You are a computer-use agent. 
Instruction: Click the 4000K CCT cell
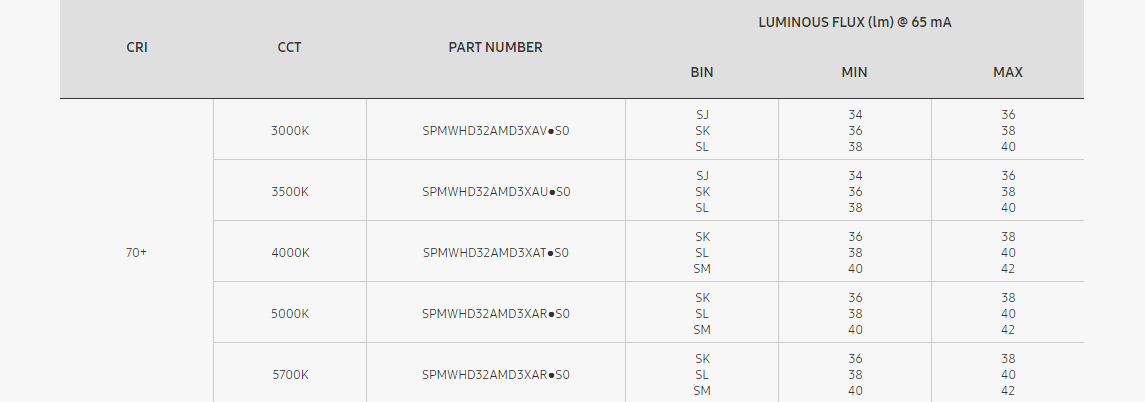click(x=290, y=252)
